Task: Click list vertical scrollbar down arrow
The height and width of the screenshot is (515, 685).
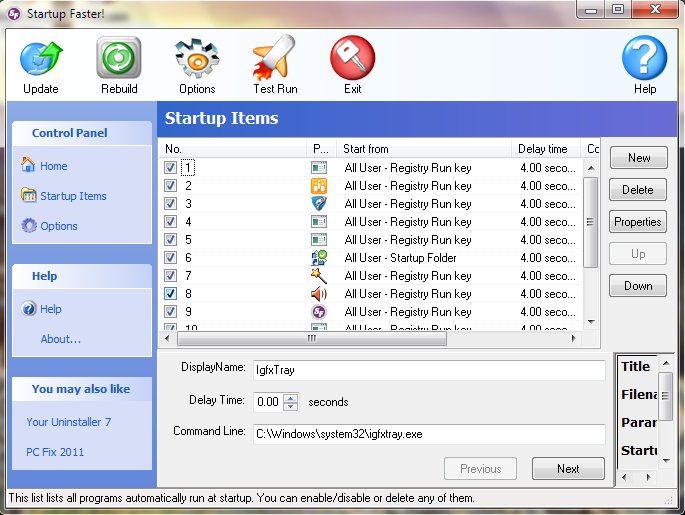Action: click(x=591, y=322)
